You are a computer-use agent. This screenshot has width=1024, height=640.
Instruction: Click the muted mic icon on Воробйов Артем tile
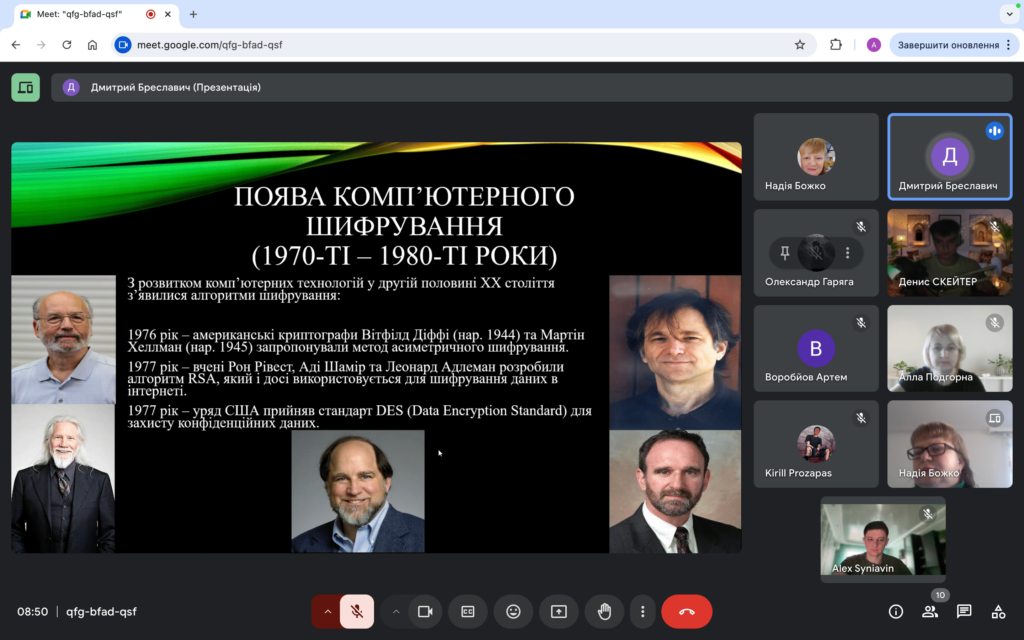pos(861,323)
